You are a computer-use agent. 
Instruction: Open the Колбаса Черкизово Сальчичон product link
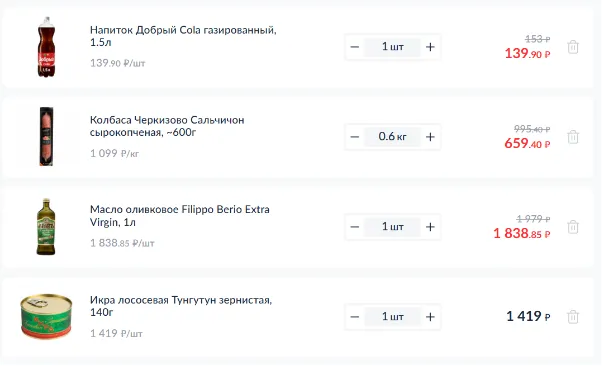point(167,126)
